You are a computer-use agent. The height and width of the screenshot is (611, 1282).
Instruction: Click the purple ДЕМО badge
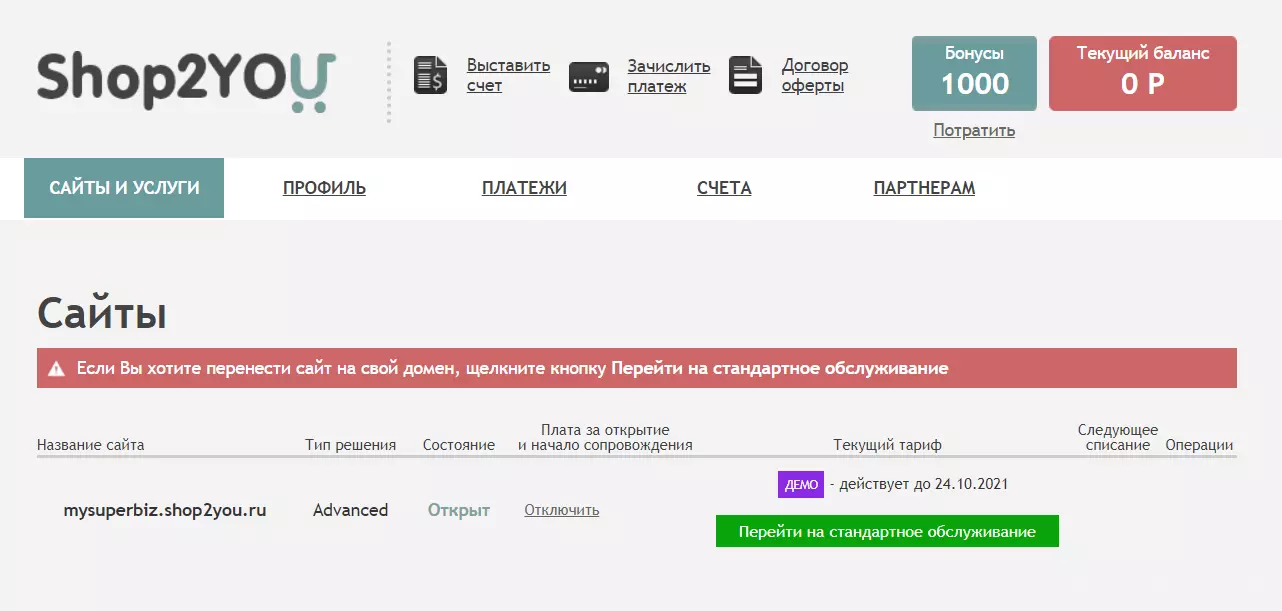(801, 484)
